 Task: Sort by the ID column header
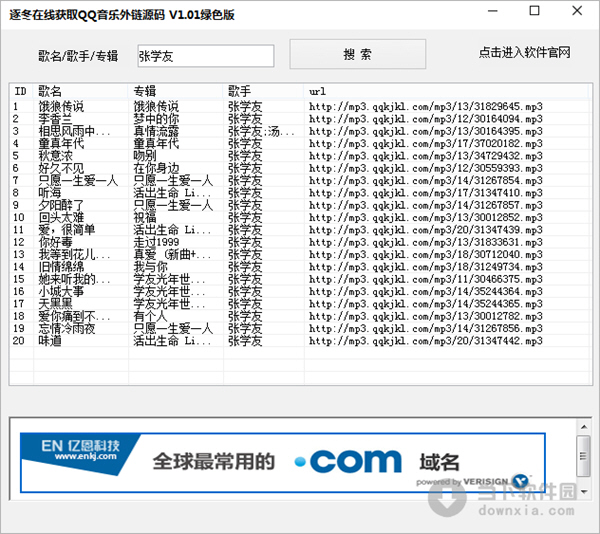20,91
